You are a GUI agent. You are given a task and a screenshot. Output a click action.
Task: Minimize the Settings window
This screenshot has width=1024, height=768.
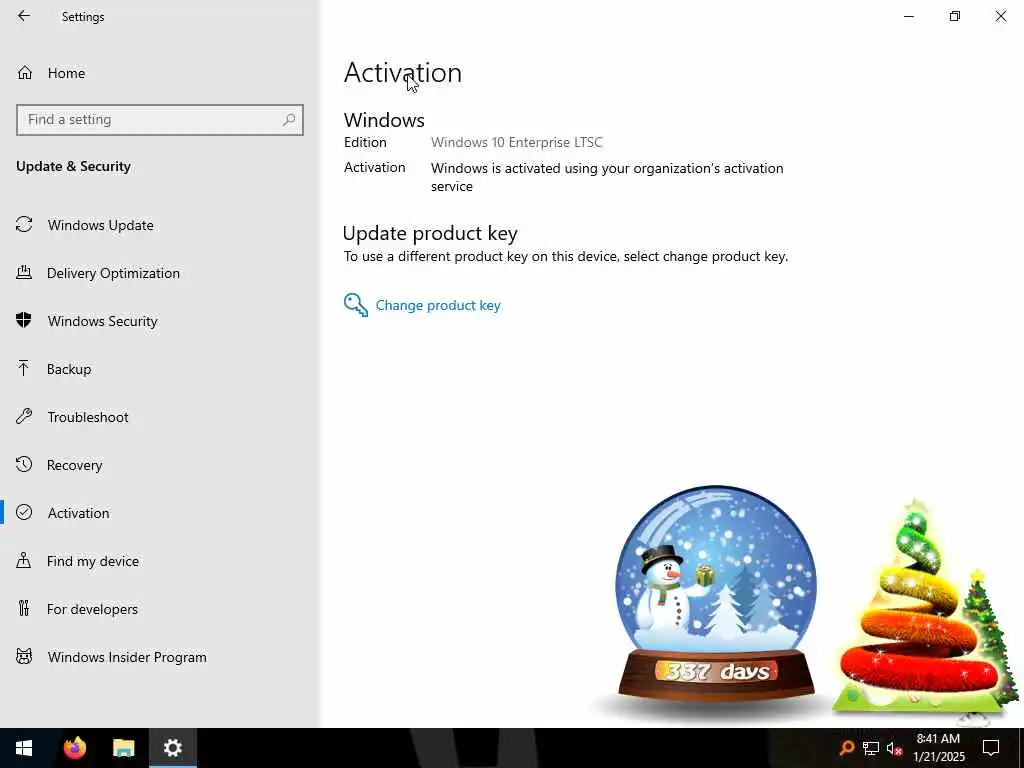tap(909, 16)
